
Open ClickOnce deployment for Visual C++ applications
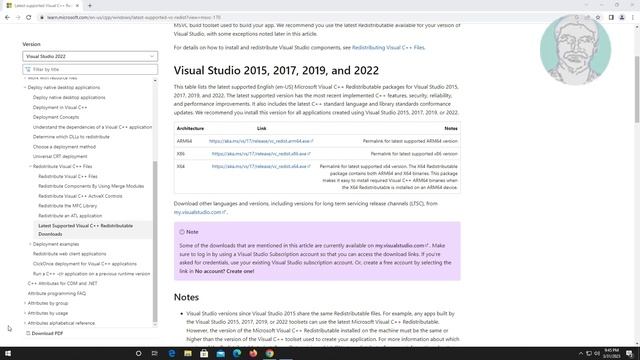pyautogui.click(x=84, y=264)
